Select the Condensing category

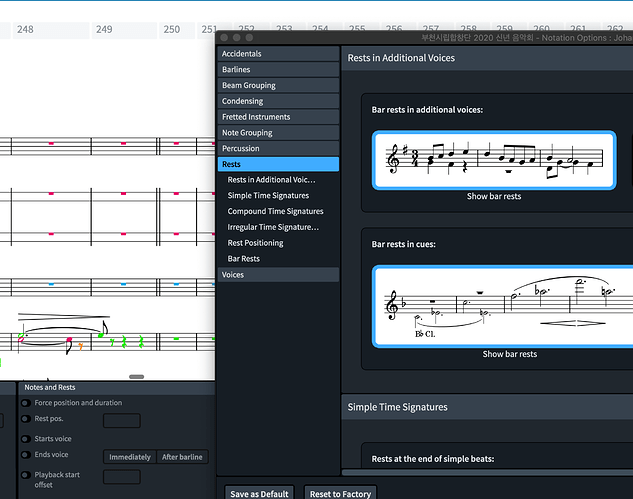pos(278,101)
